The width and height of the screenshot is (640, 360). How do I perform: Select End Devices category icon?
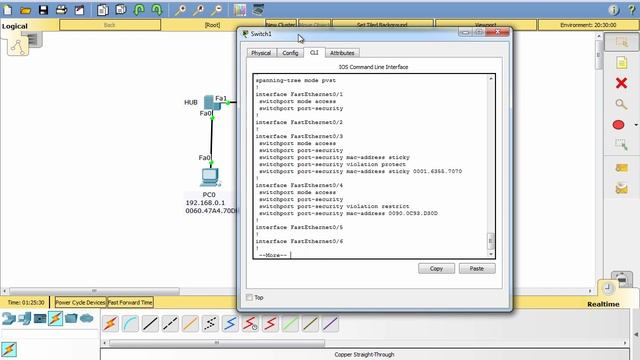[x=24, y=318]
